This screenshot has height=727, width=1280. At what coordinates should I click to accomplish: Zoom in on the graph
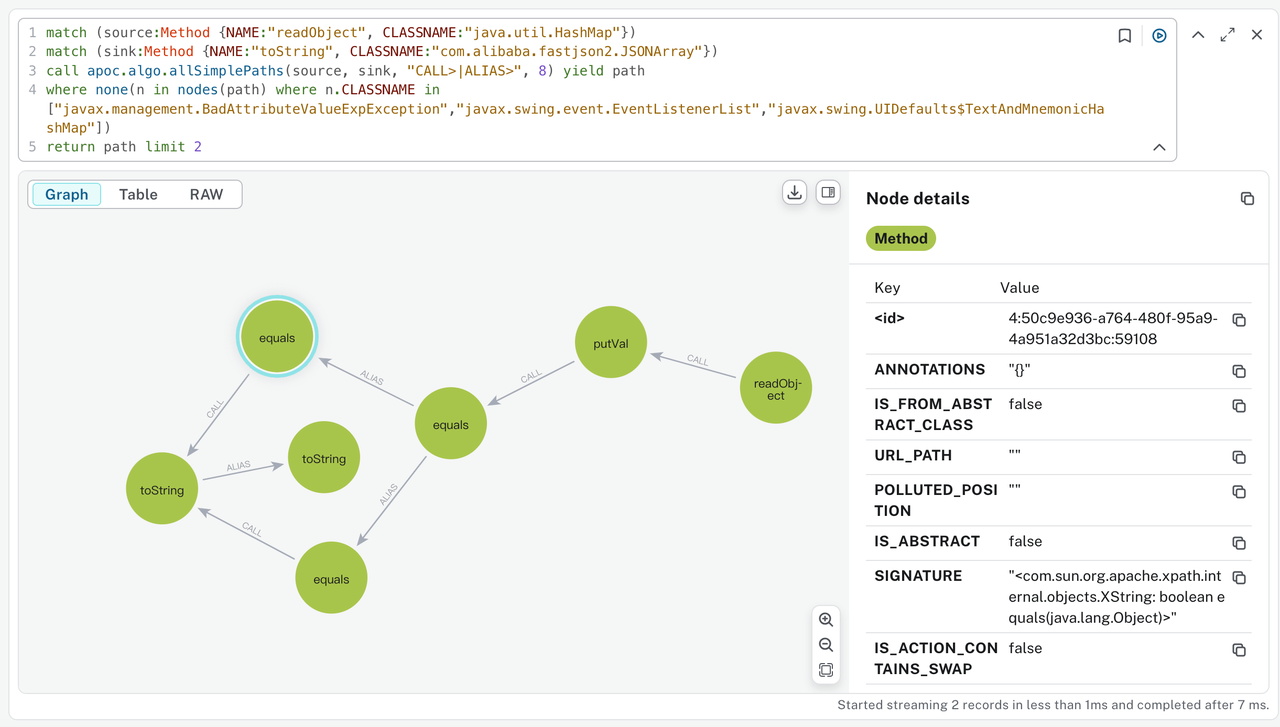coord(826,620)
